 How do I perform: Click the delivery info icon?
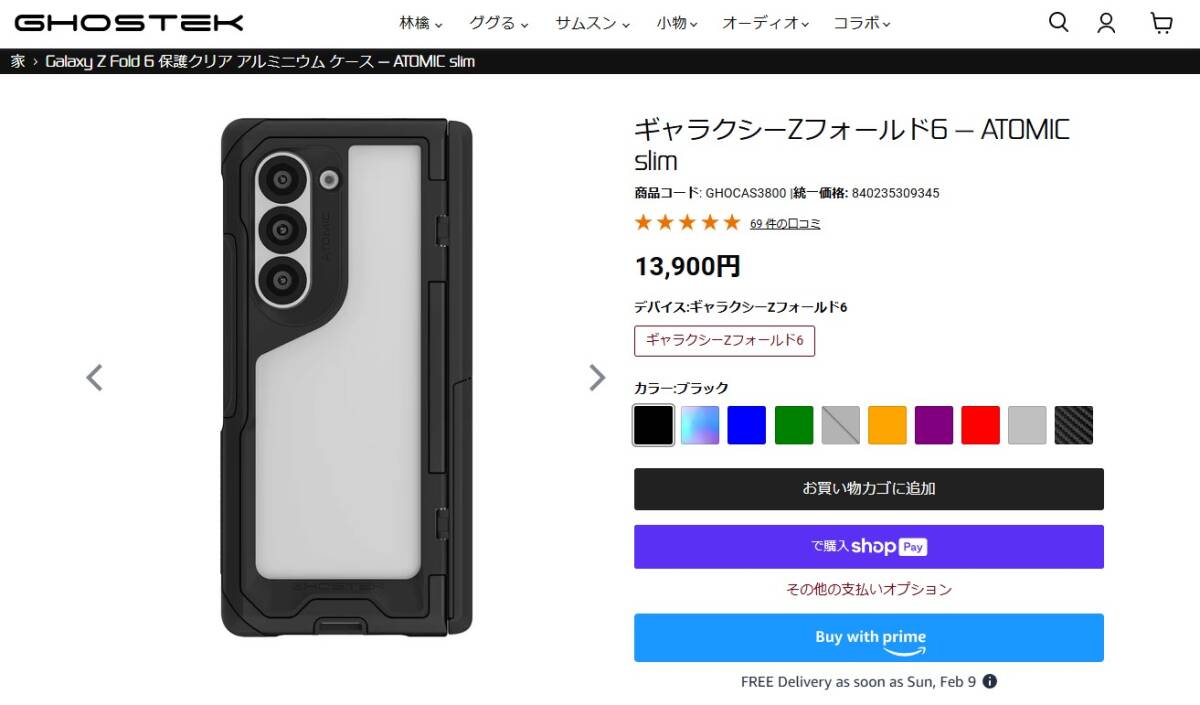pyautogui.click(x=989, y=682)
